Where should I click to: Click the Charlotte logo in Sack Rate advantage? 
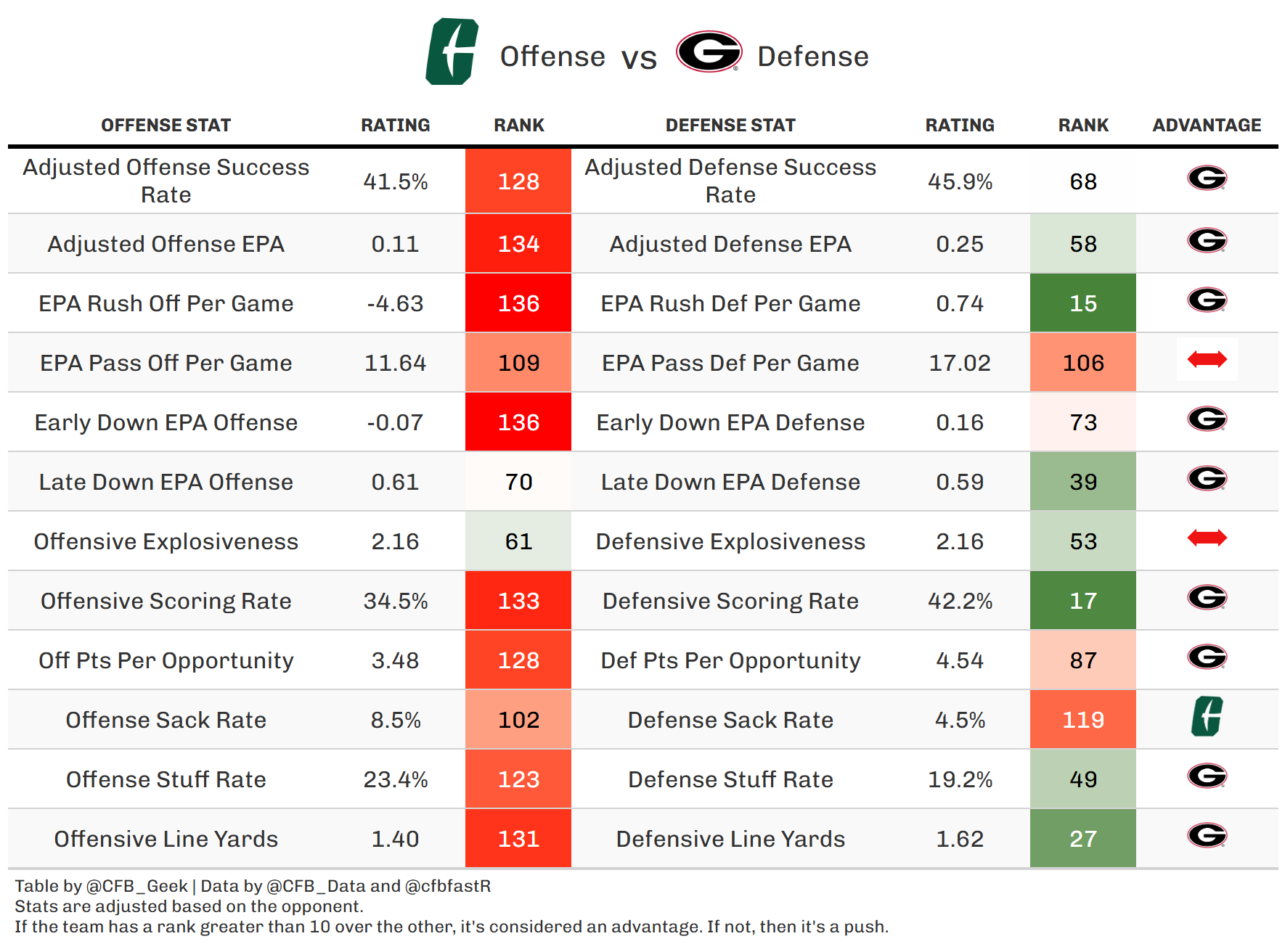[x=1207, y=717]
